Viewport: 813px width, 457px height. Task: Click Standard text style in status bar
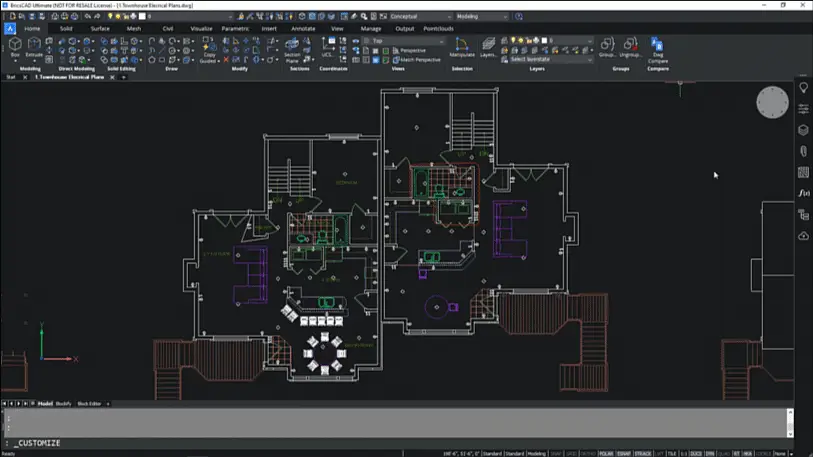492,454
